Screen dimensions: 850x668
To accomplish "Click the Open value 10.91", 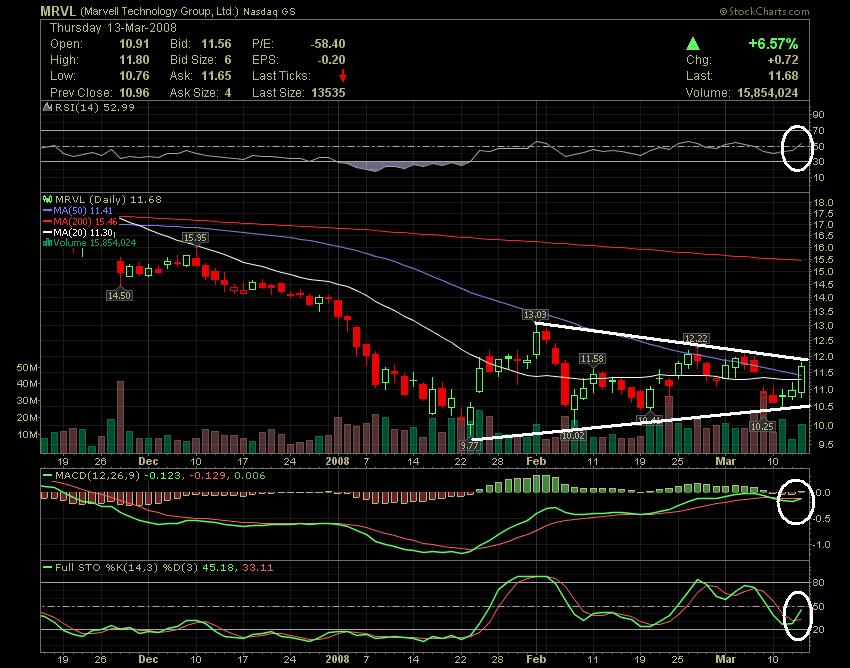I will [x=134, y=44].
